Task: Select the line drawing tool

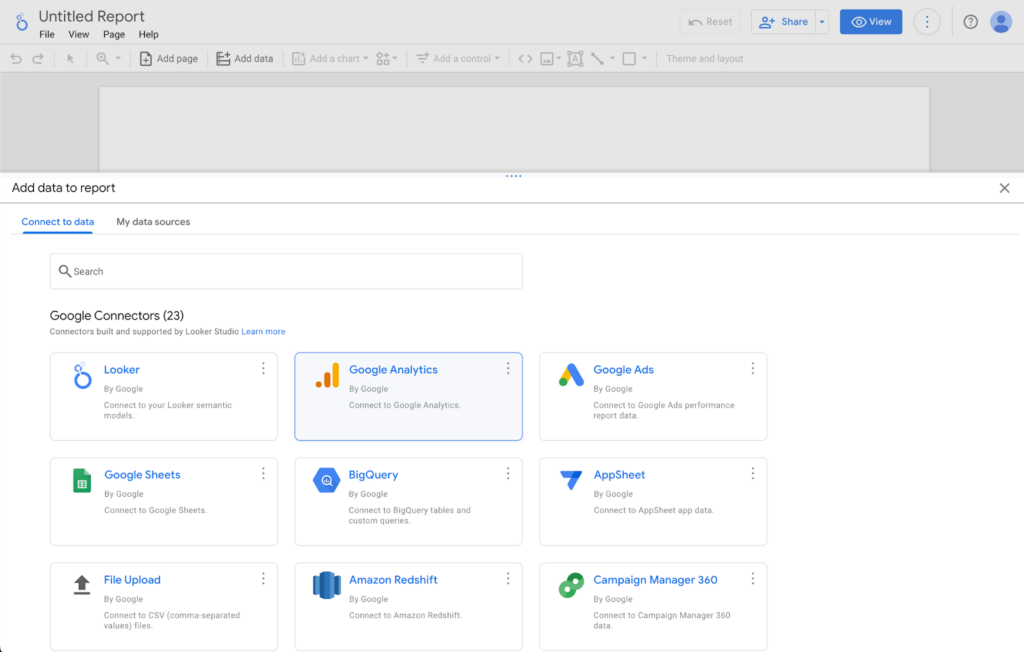Action: (597, 59)
